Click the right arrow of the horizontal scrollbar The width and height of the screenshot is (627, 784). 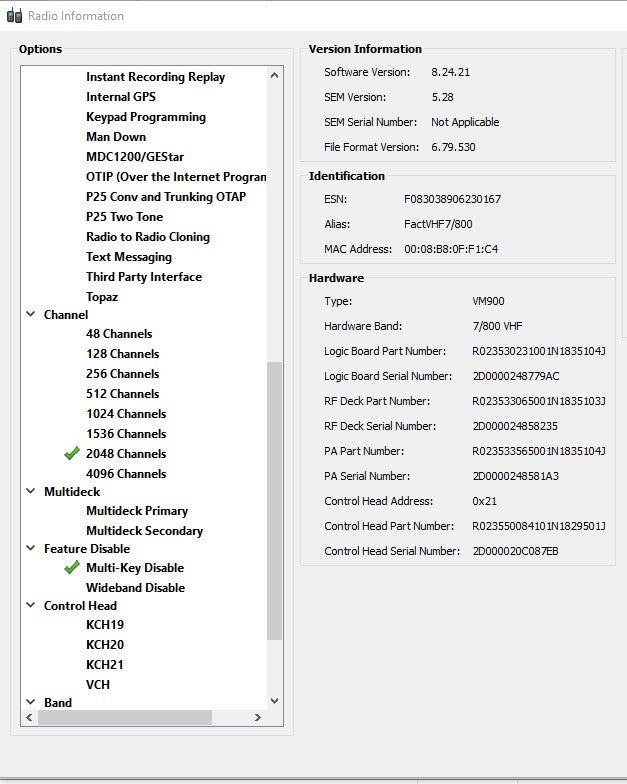[x=258, y=718]
